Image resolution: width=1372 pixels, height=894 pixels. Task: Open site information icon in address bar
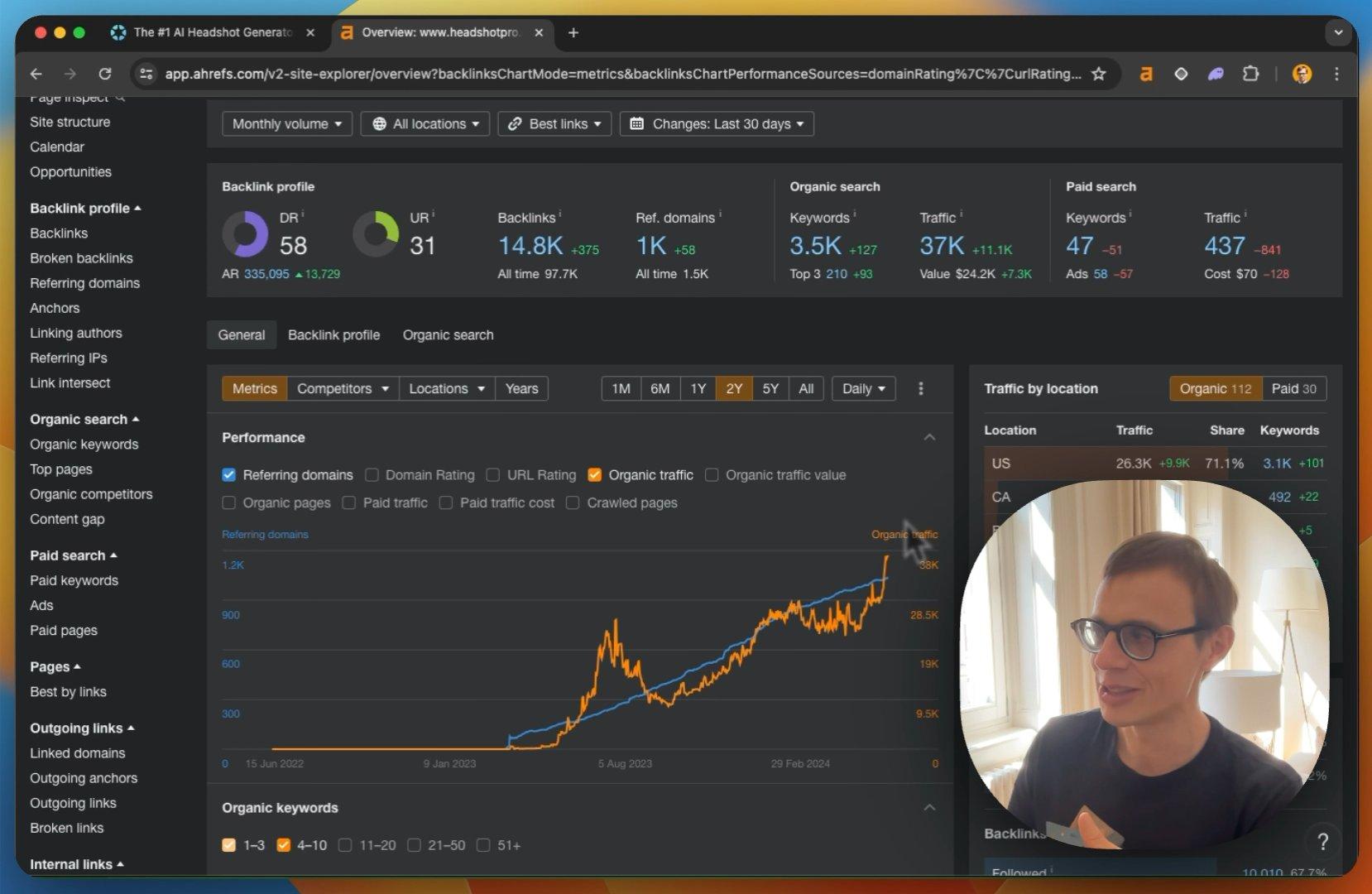[146, 74]
